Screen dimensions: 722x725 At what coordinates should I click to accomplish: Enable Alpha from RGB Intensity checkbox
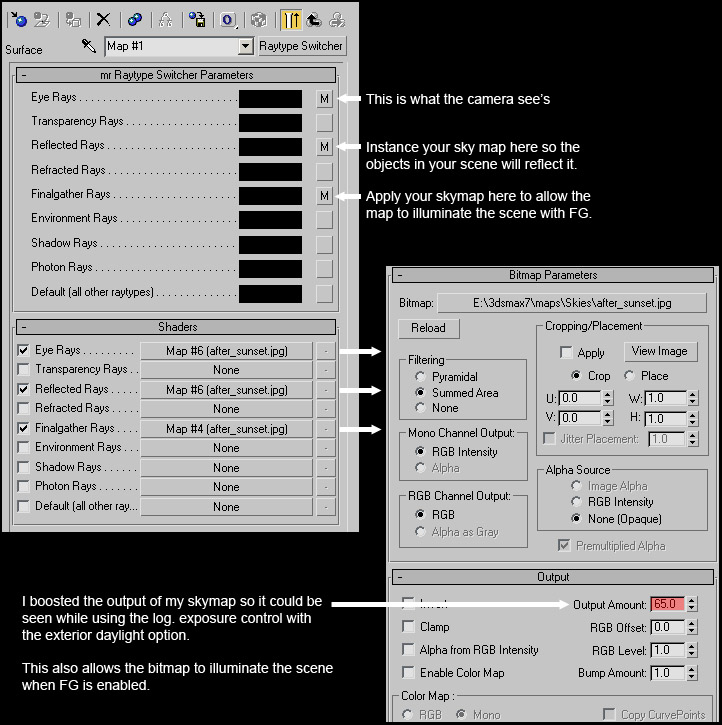tap(408, 650)
